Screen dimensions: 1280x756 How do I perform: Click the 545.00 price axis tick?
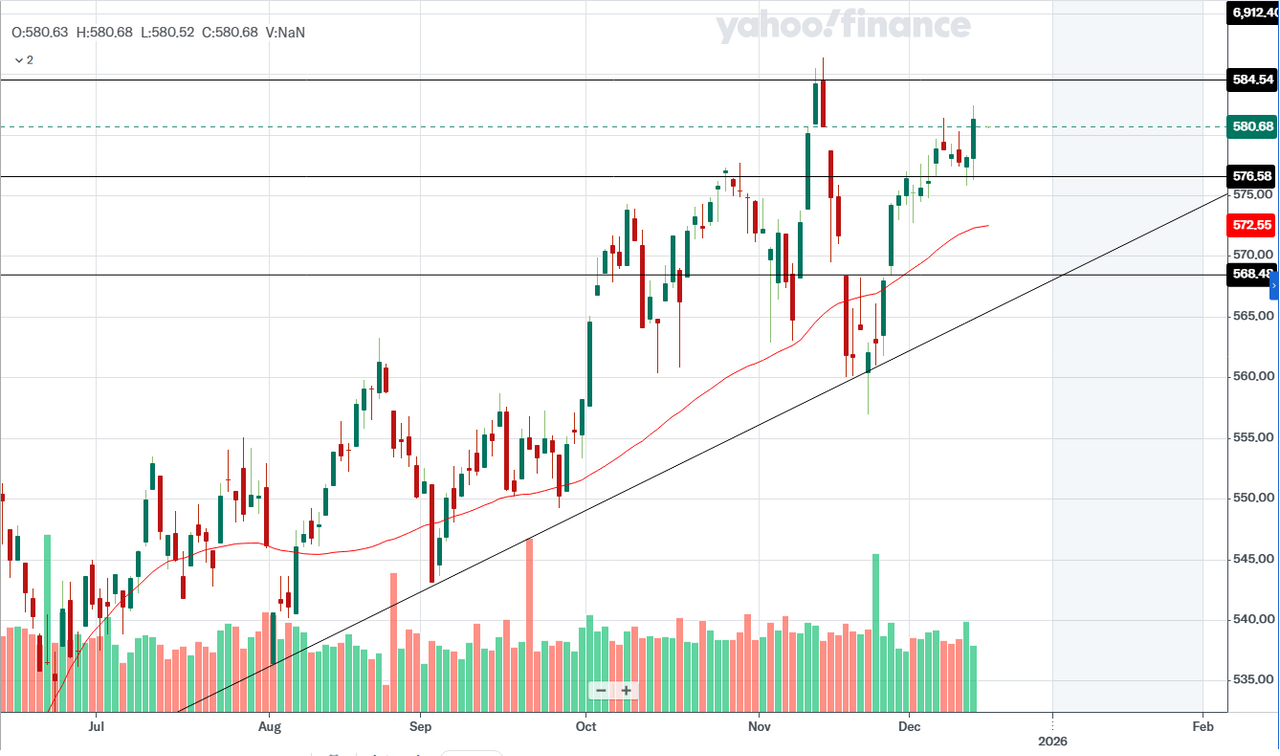pyautogui.click(x=1252, y=559)
